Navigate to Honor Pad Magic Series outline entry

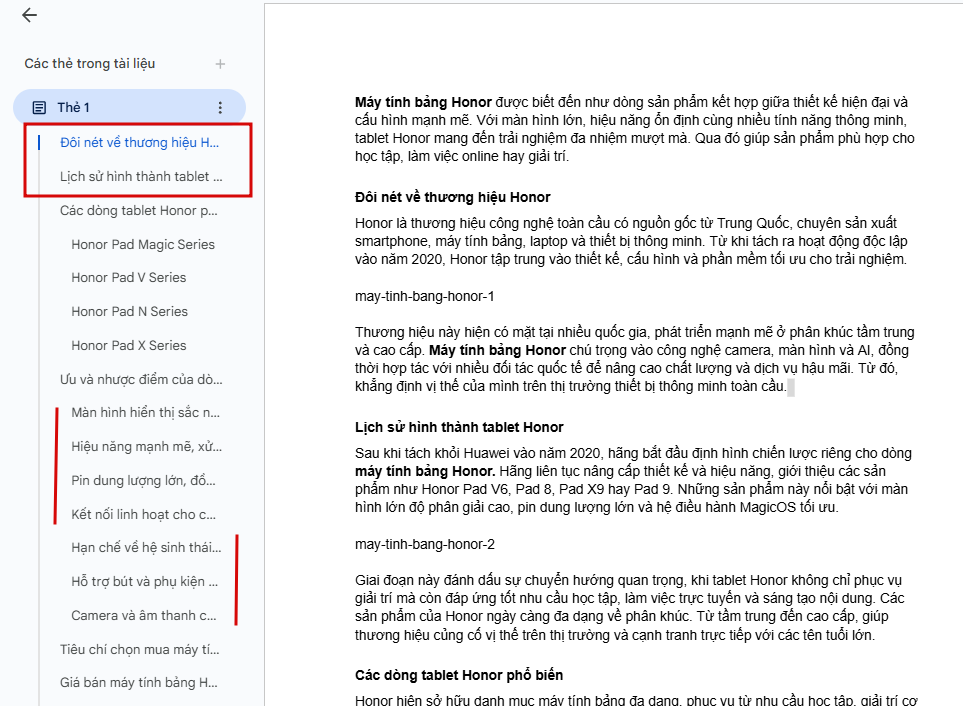tap(143, 244)
